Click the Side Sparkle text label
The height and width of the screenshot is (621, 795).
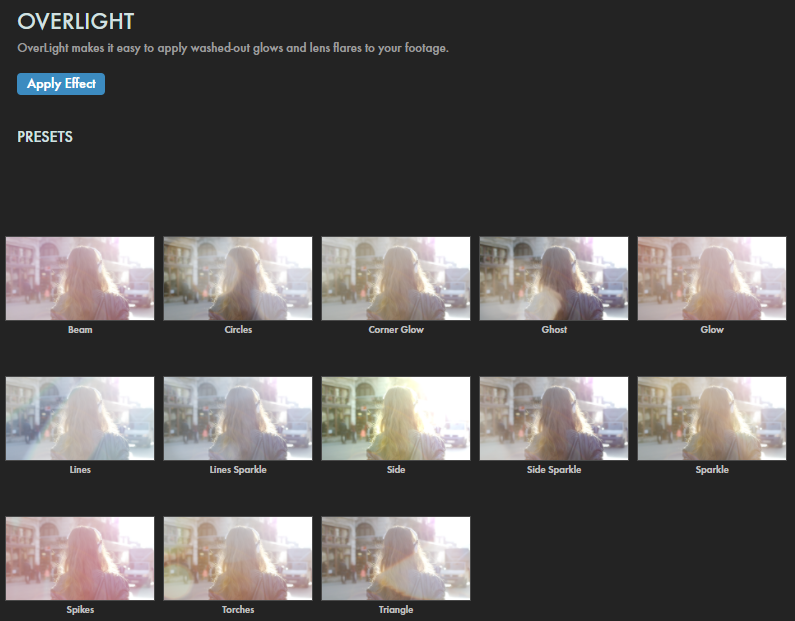pos(554,470)
